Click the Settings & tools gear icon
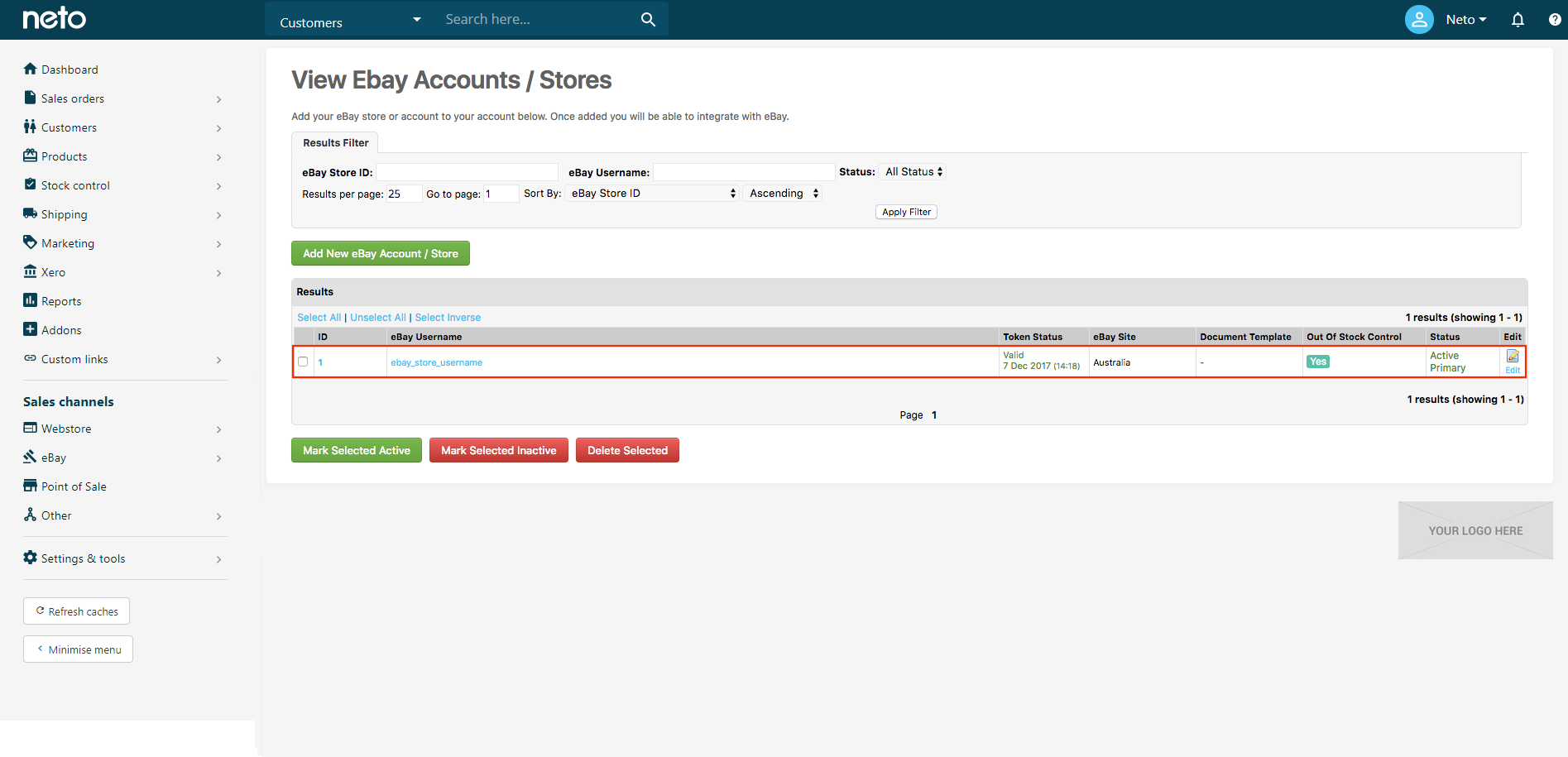 [x=31, y=558]
